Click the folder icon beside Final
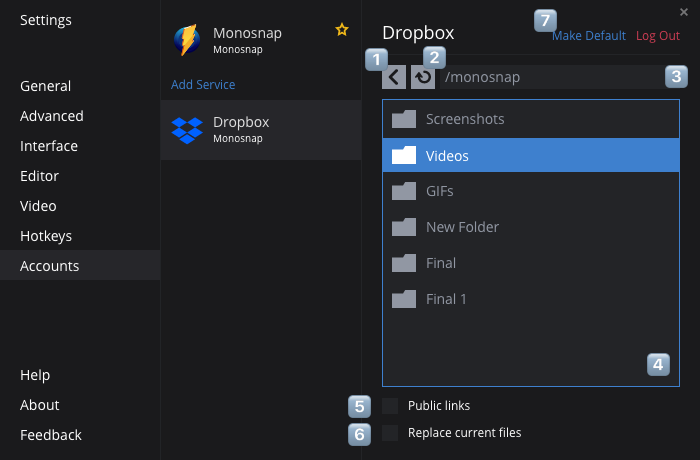The height and width of the screenshot is (460, 700). click(404, 263)
